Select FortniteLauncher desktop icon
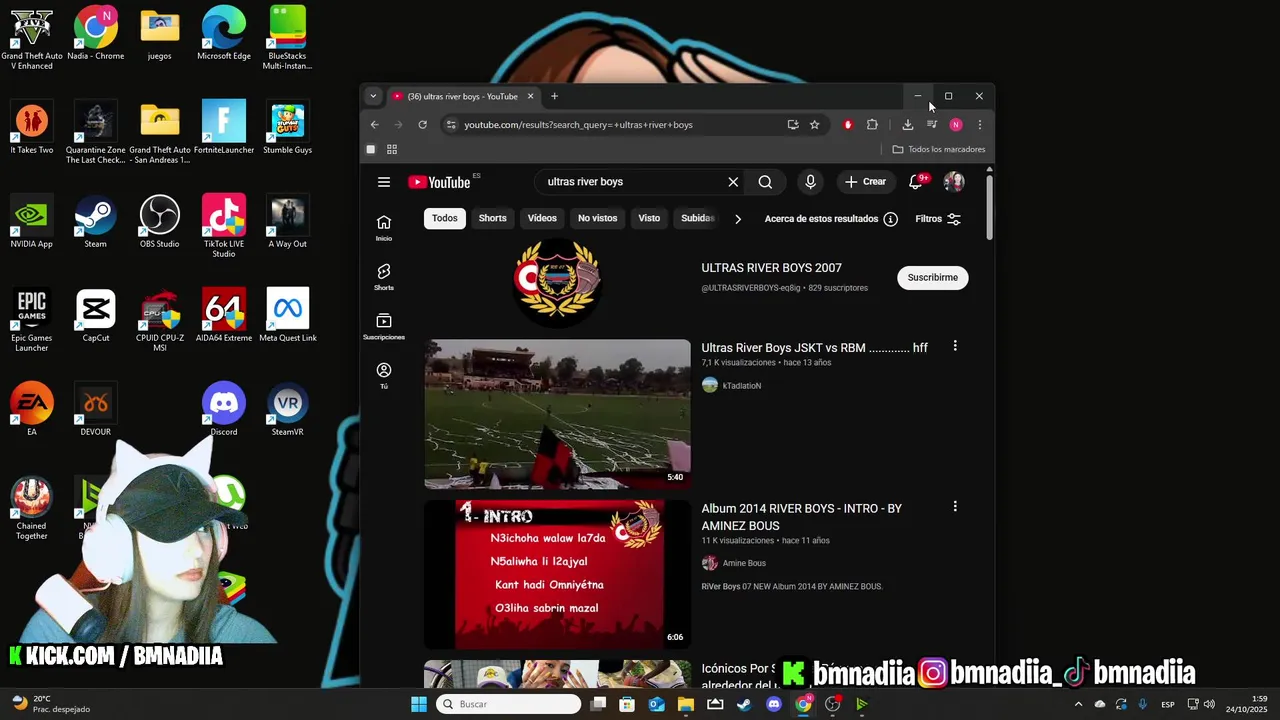This screenshot has width=1280, height=720. (224, 129)
